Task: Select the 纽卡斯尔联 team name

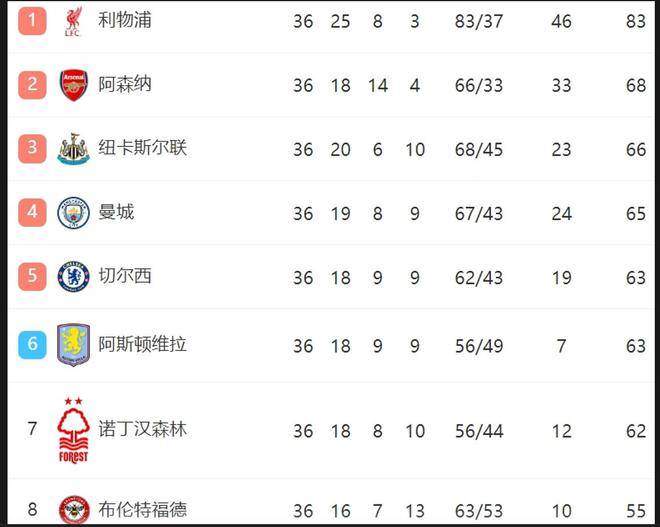Action: (x=142, y=148)
